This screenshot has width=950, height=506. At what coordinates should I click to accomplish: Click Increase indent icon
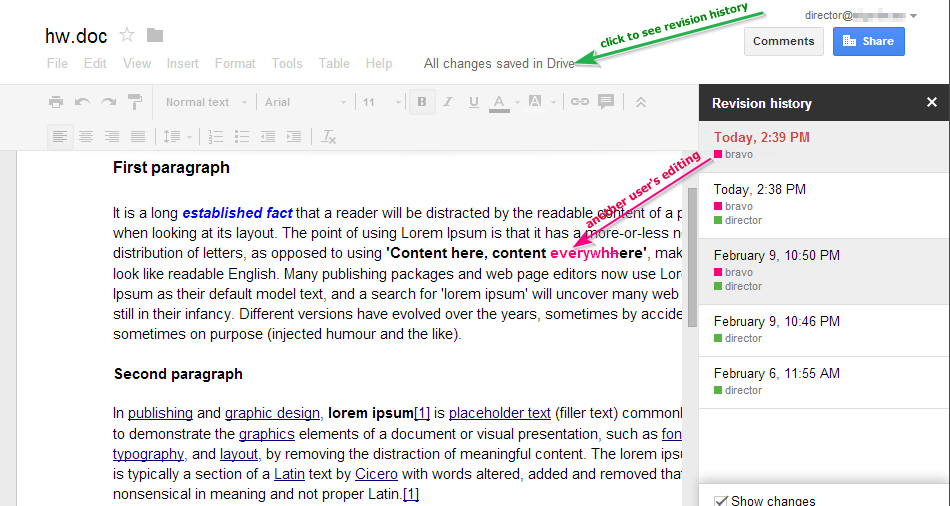coord(294,137)
